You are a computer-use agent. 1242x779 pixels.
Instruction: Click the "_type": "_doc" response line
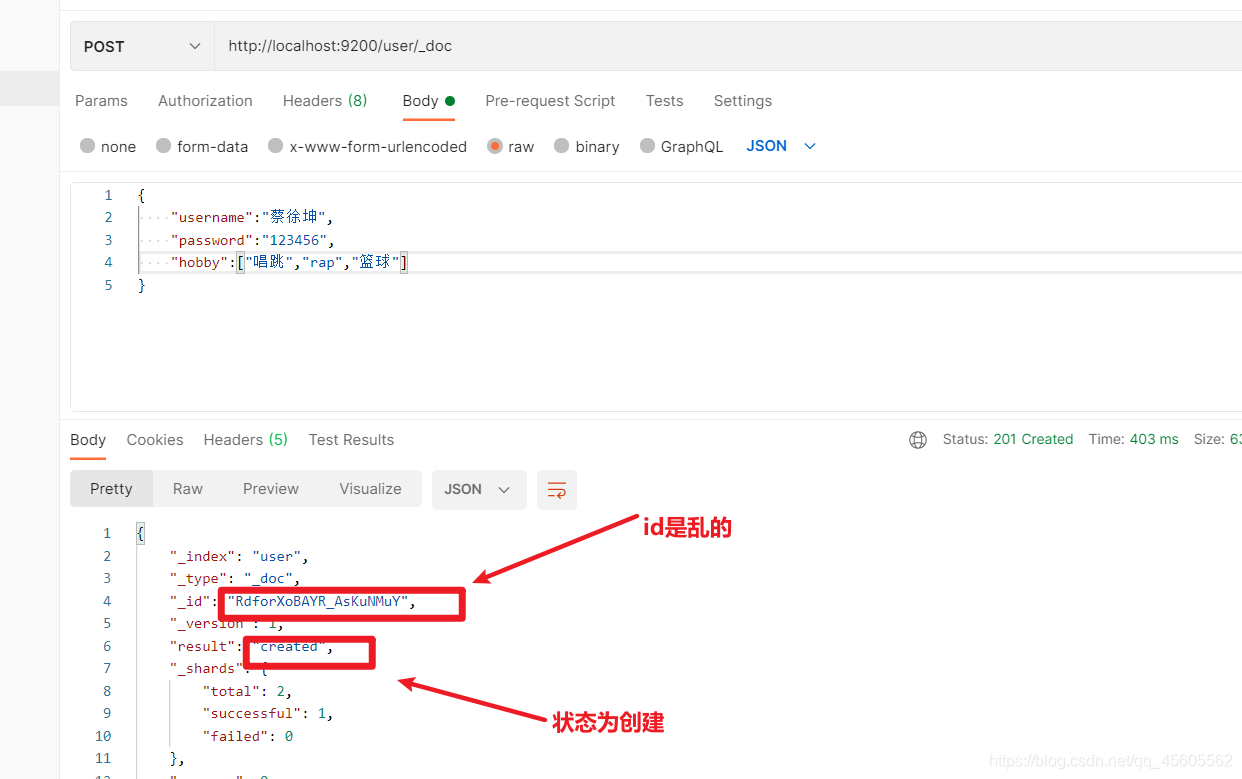point(236,578)
